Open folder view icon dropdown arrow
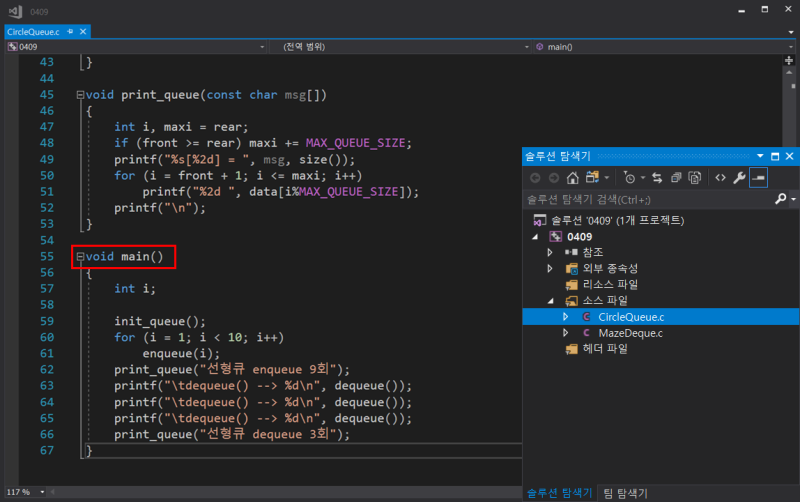This screenshot has height=502, width=800. click(x=607, y=178)
